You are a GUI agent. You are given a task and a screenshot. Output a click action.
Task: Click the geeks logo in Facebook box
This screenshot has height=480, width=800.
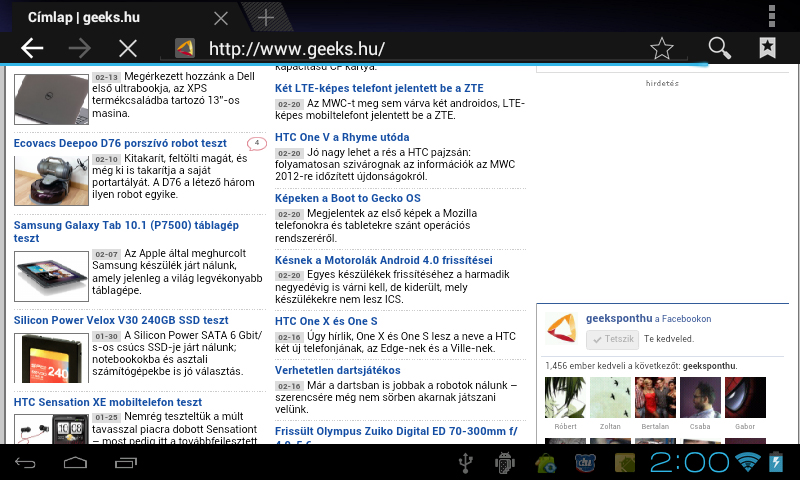[562, 329]
